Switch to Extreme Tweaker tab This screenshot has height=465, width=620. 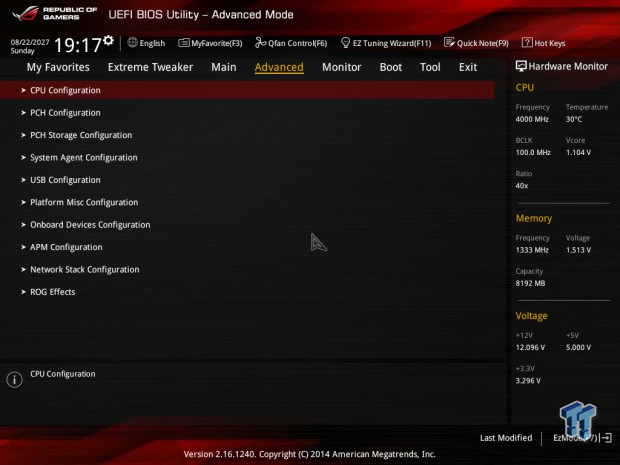pyautogui.click(x=150, y=67)
